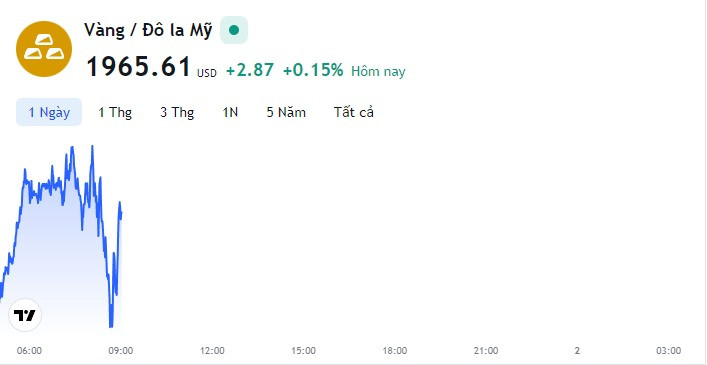Screen dimensions: 707x365
Task: Click the TradingView logo icon
Action: tap(25, 315)
